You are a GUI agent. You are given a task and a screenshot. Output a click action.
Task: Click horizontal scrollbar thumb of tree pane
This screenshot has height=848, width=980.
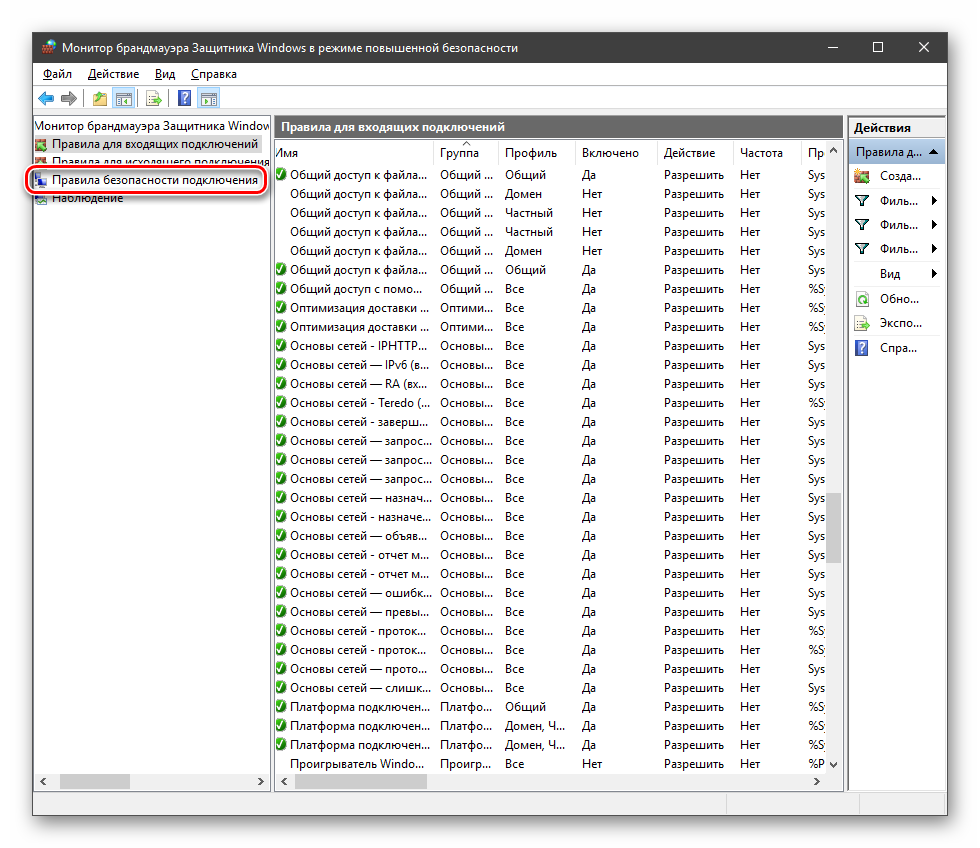coord(95,781)
